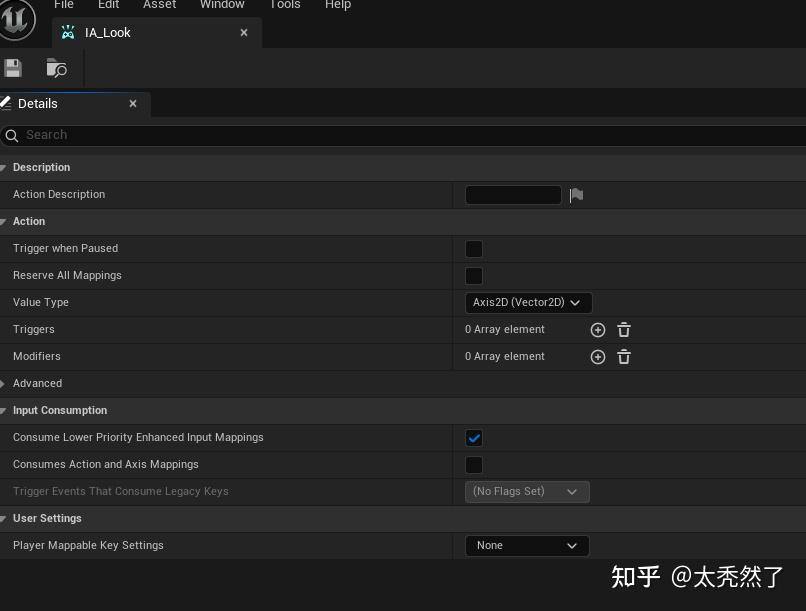Image resolution: width=806 pixels, height=611 pixels.
Task: Add a new element to Modifiers array
Action: point(598,356)
